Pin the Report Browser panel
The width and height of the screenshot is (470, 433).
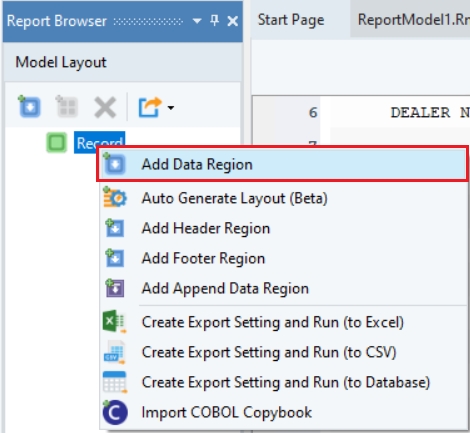click(215, 21)
